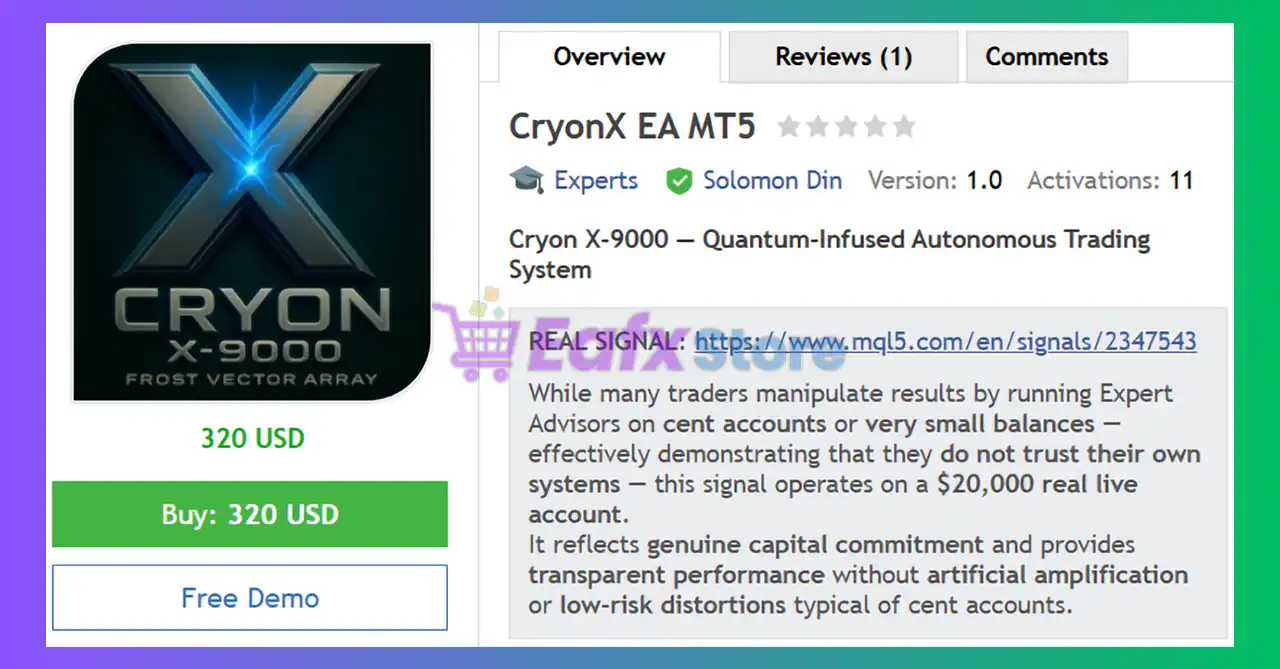This screenshot has width=1280, height=669.
Task: Click the CryonX EA MT5 product title
Action: tap(632, 128)
